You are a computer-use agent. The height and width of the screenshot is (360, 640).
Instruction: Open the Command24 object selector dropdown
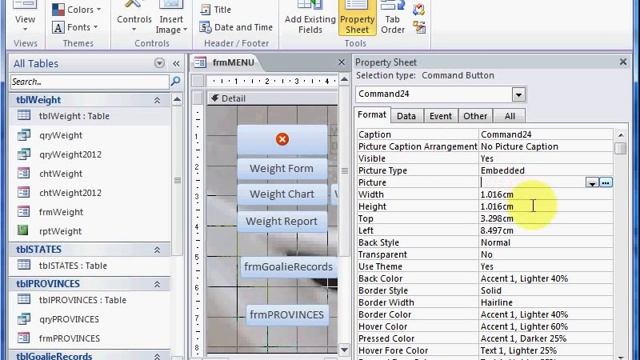click(x=518, y=95)
